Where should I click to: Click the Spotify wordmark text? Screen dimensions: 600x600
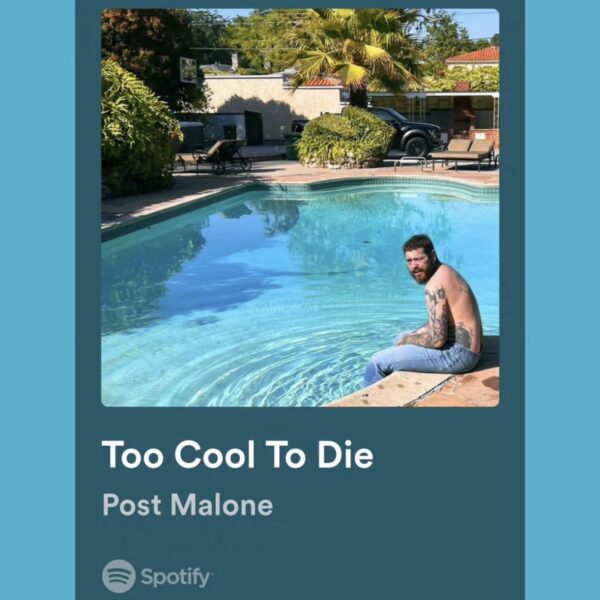[x=176, y=577]
